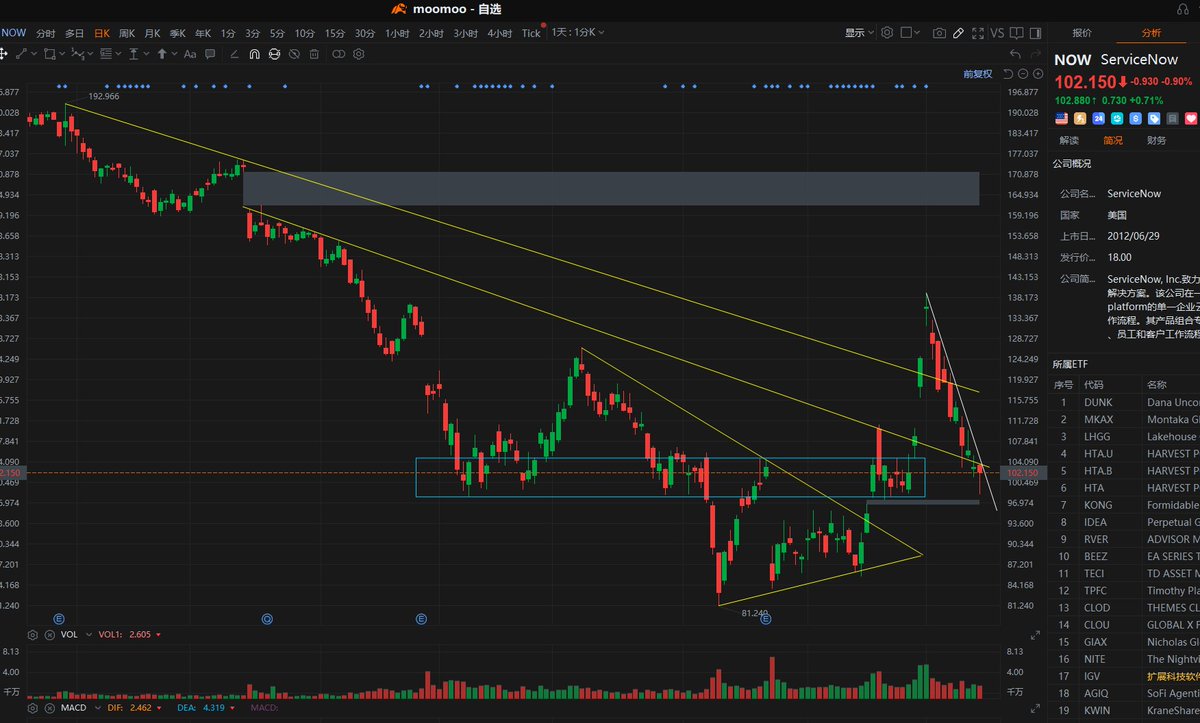Zoom in the chart with plus icon
The image size is (1200, 723).
click(1038, 74)
